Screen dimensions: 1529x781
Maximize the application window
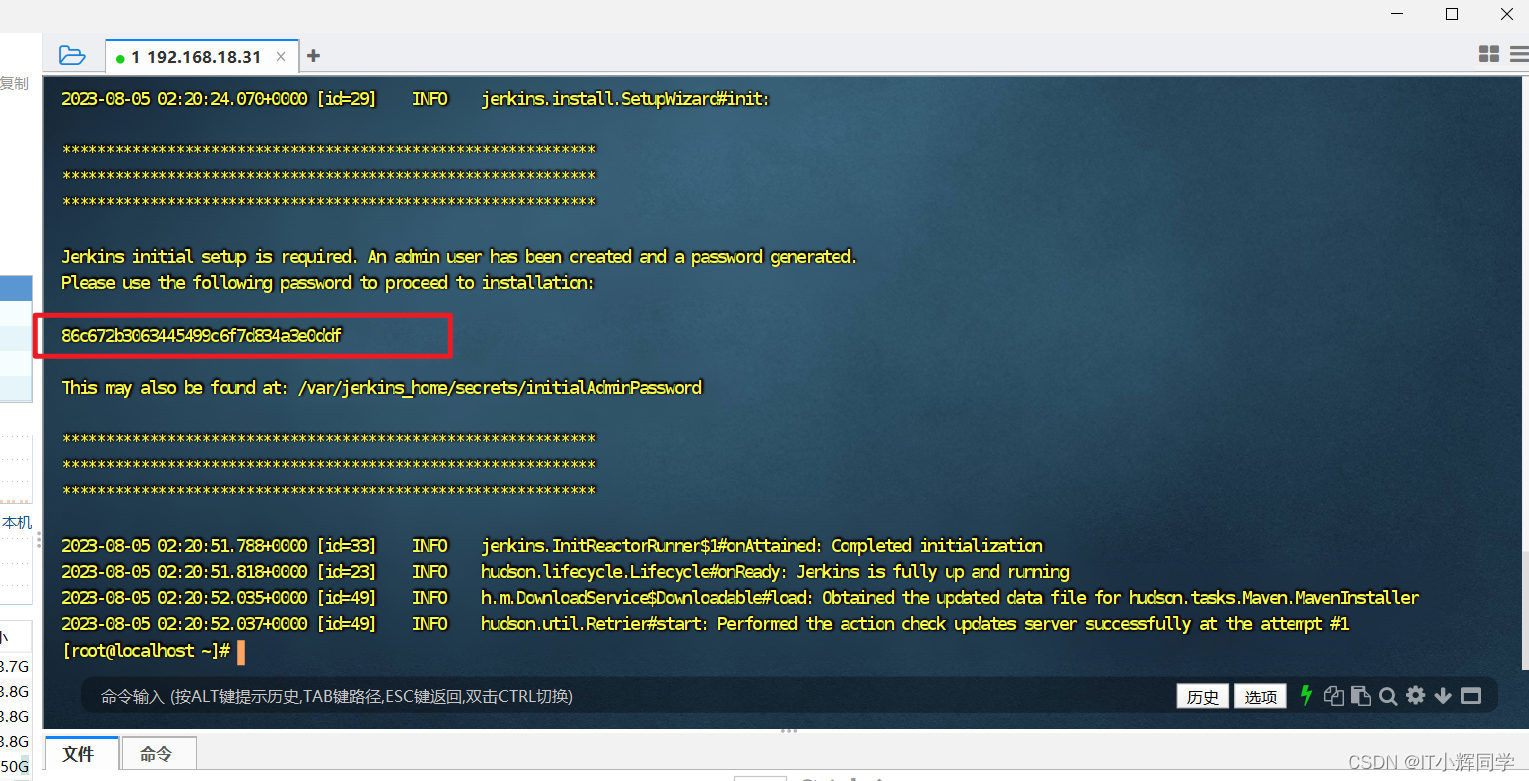click(1452, 14)
